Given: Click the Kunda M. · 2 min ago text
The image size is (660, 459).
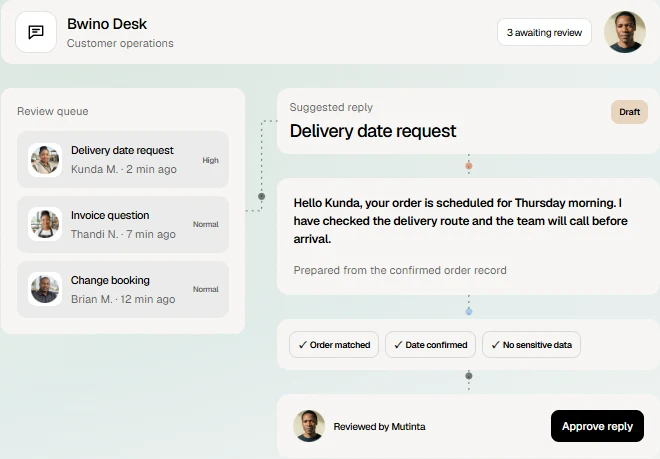Looking at the screenshot, I should 124,169.
